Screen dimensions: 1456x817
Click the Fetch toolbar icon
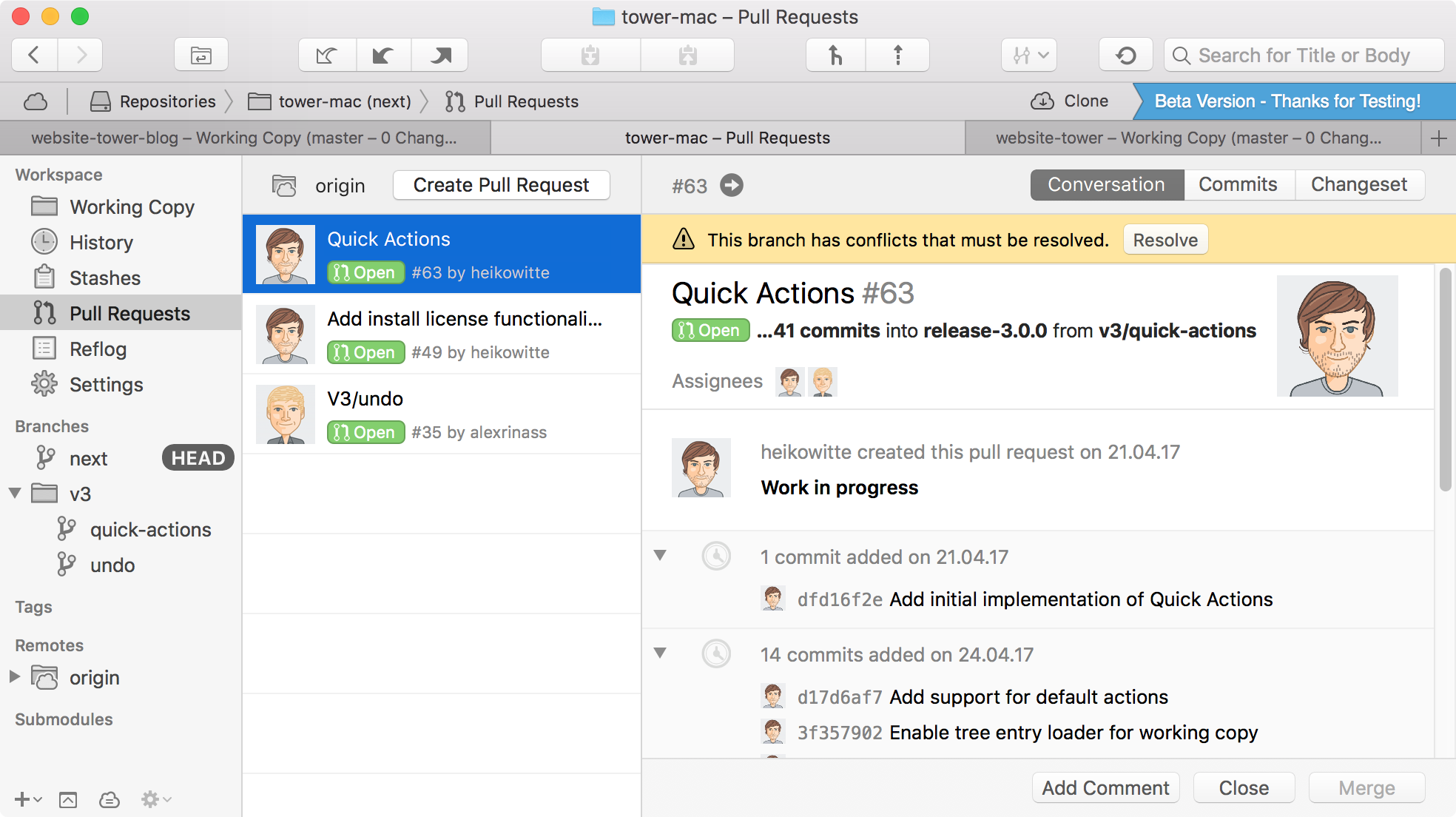pyautogui.click(x=326, y=56)
